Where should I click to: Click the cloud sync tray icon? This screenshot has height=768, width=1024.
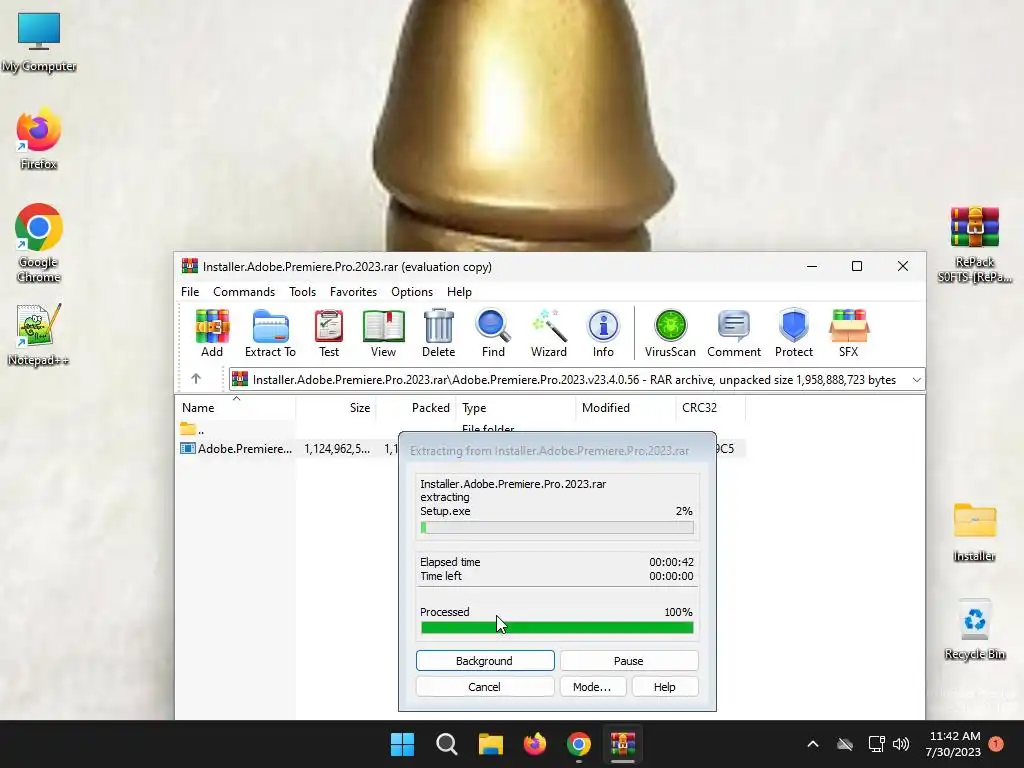pyautogui.click(x=845, y=744)
